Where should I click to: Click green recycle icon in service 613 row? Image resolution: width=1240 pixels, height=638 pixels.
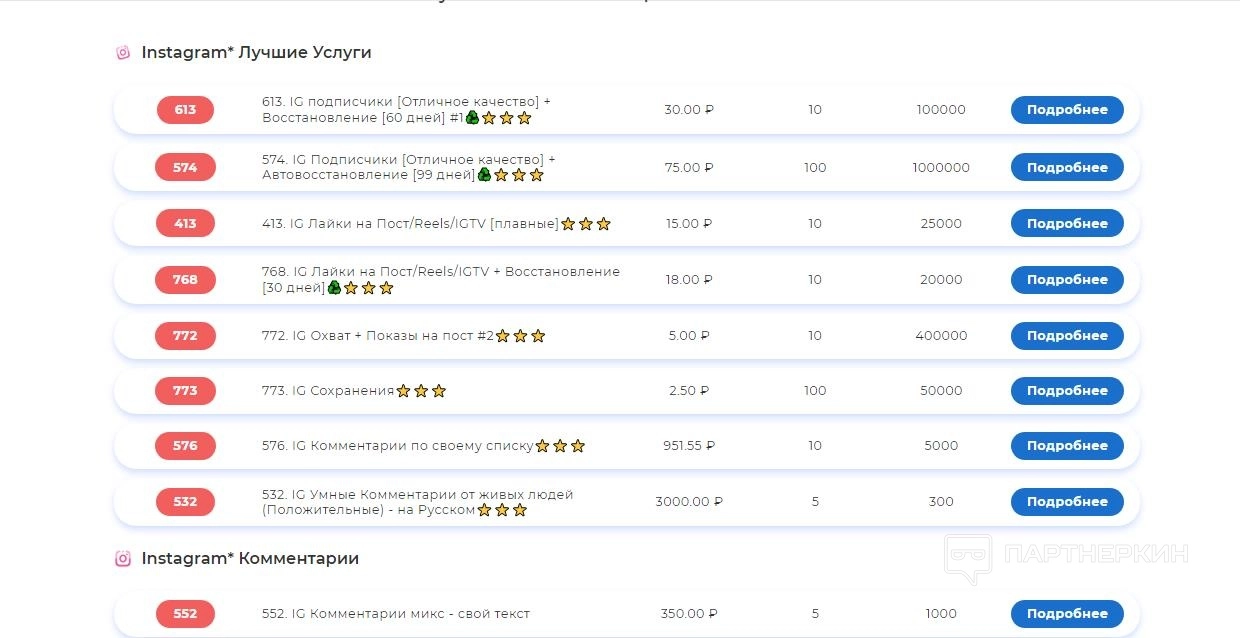click(x=472, y=118)
